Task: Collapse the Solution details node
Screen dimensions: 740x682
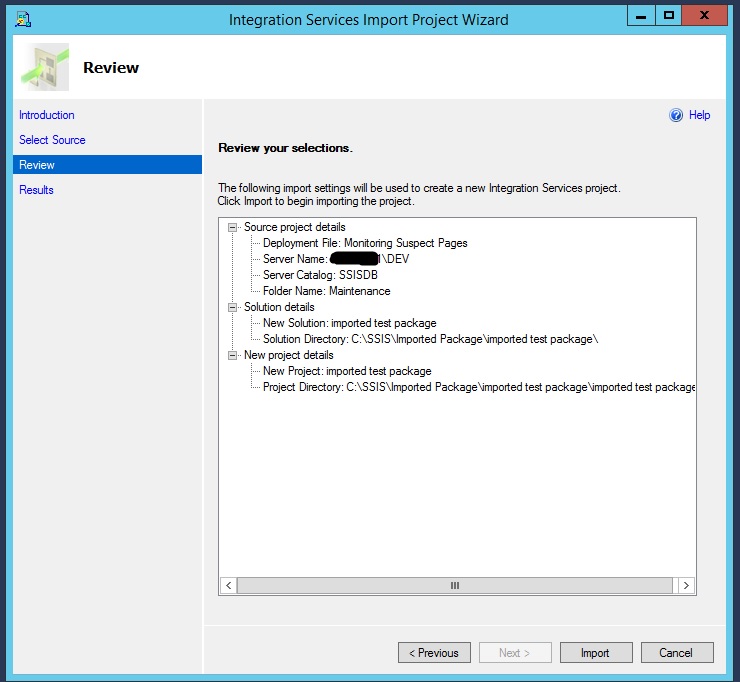Action: click(233, 307)
